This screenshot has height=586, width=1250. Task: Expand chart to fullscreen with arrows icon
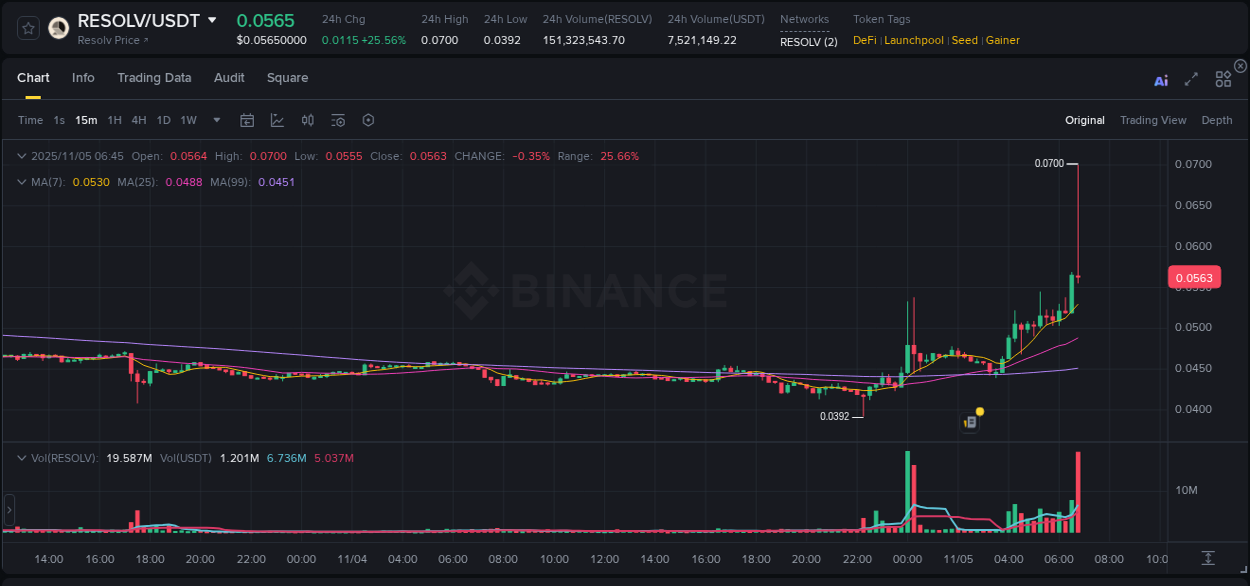[x=1191, y=79]
